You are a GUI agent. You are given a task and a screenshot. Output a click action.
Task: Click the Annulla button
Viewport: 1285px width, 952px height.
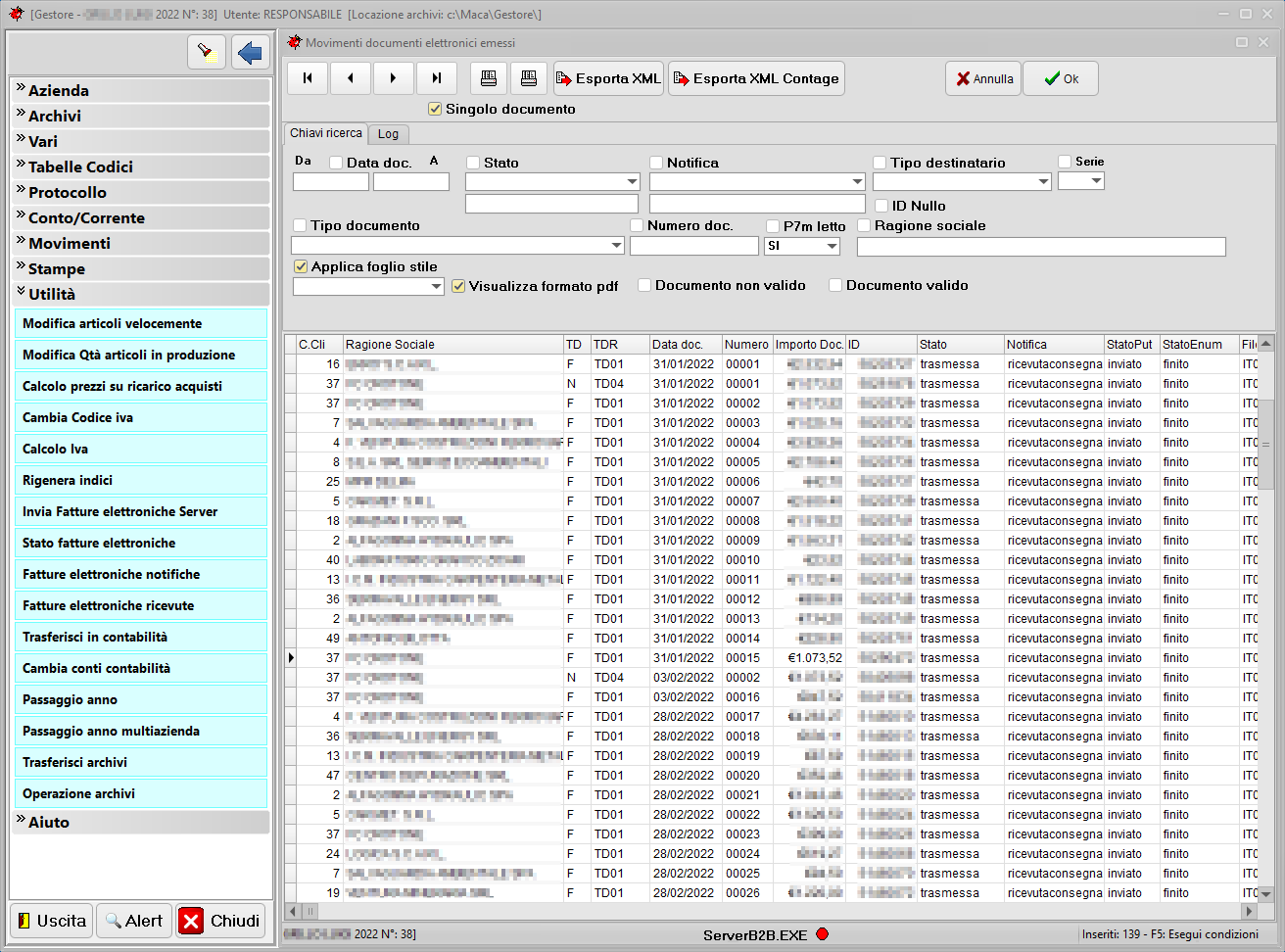click(x=983, y=78)
